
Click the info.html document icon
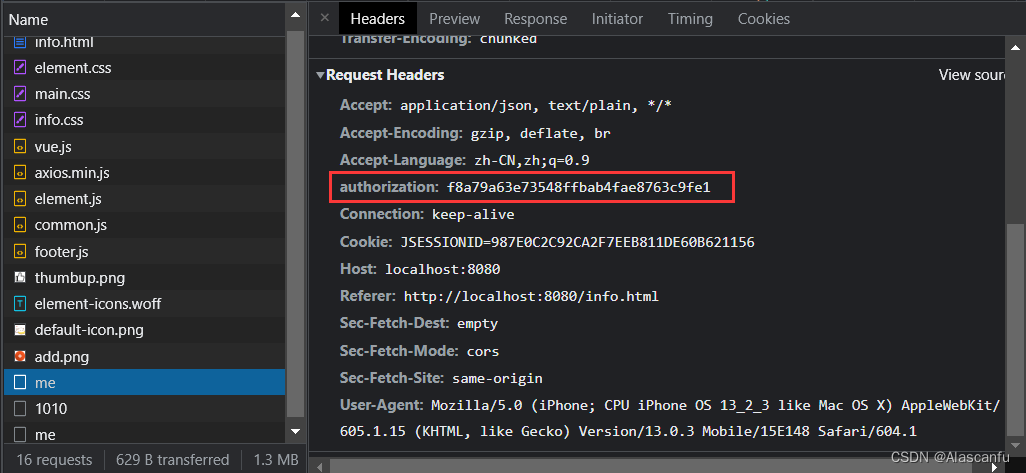click(20, 43)
